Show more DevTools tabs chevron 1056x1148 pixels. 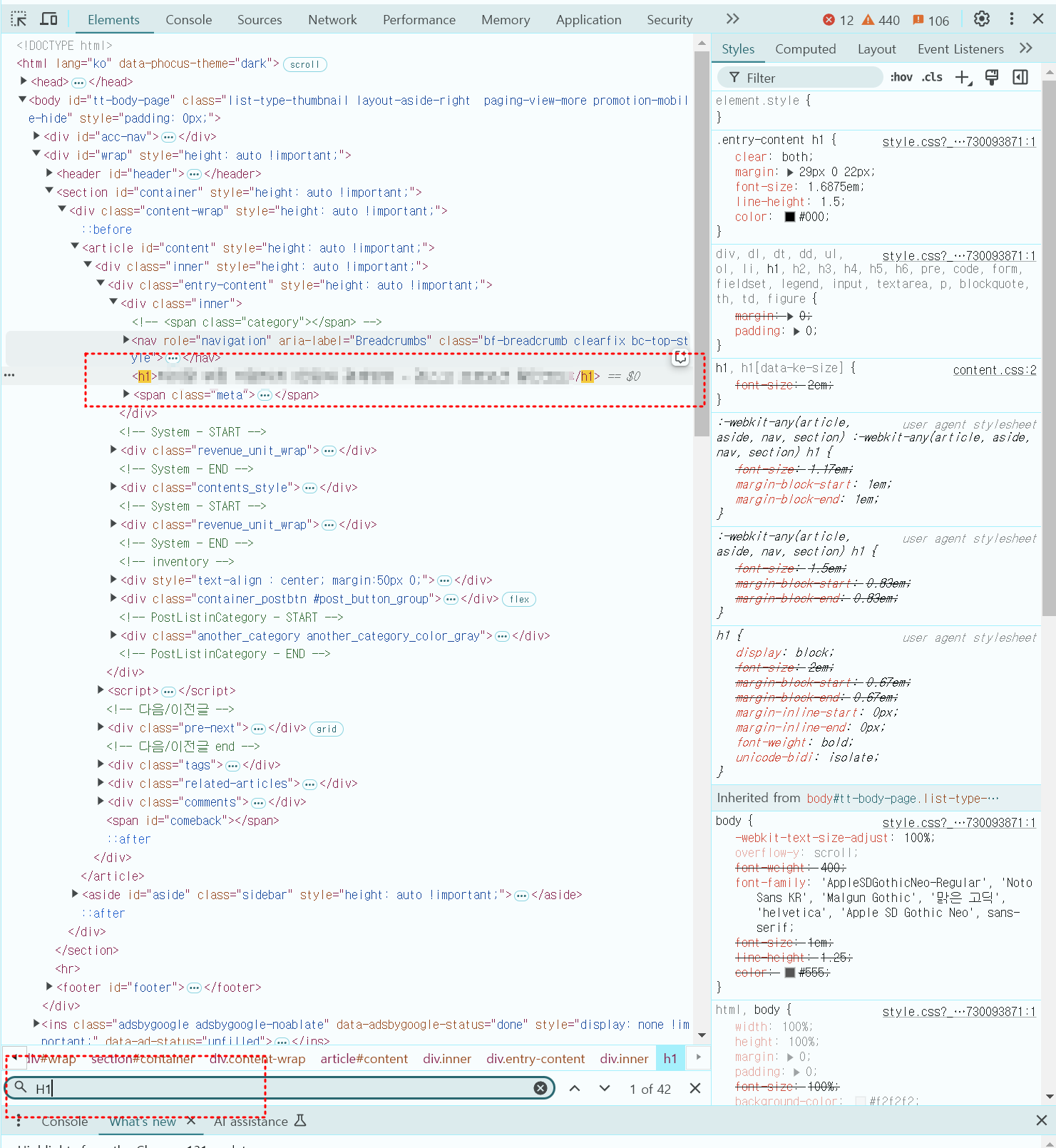(x=732, y=19)
